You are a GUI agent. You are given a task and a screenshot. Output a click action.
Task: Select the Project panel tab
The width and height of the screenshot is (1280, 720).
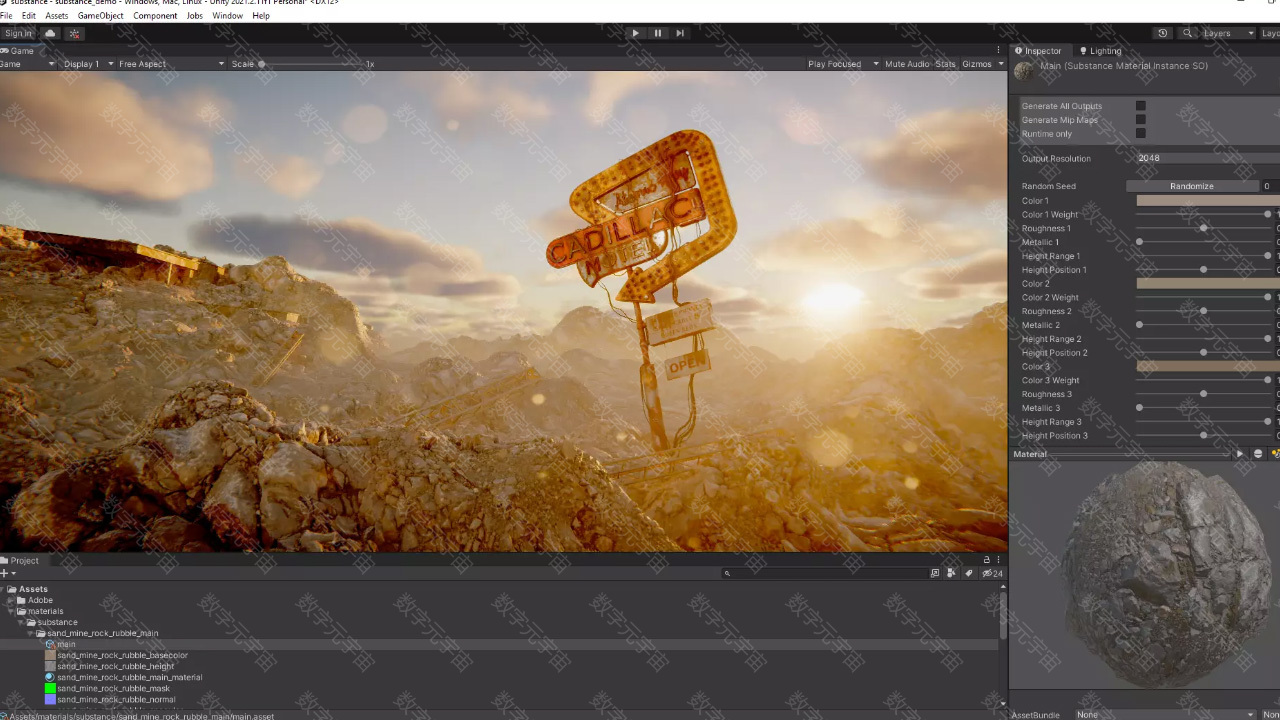click(x=20, y=560)
